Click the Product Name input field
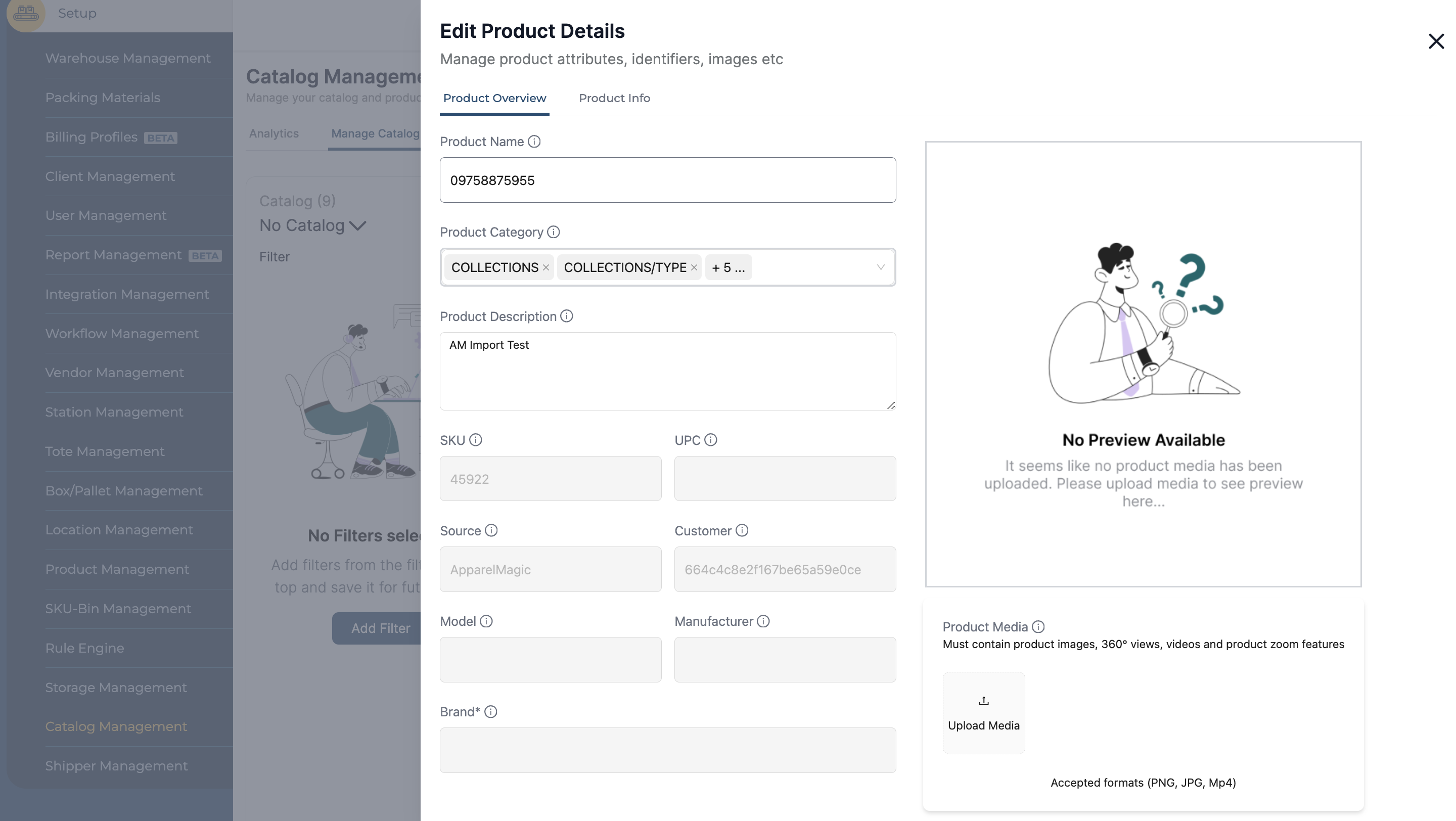This screenshot has height=821, width=1456. (x=667, y=180)
